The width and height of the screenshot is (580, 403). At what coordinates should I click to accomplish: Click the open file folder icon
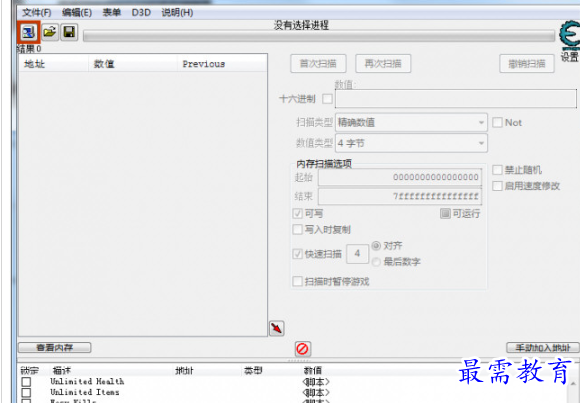(x=50, y=32)
